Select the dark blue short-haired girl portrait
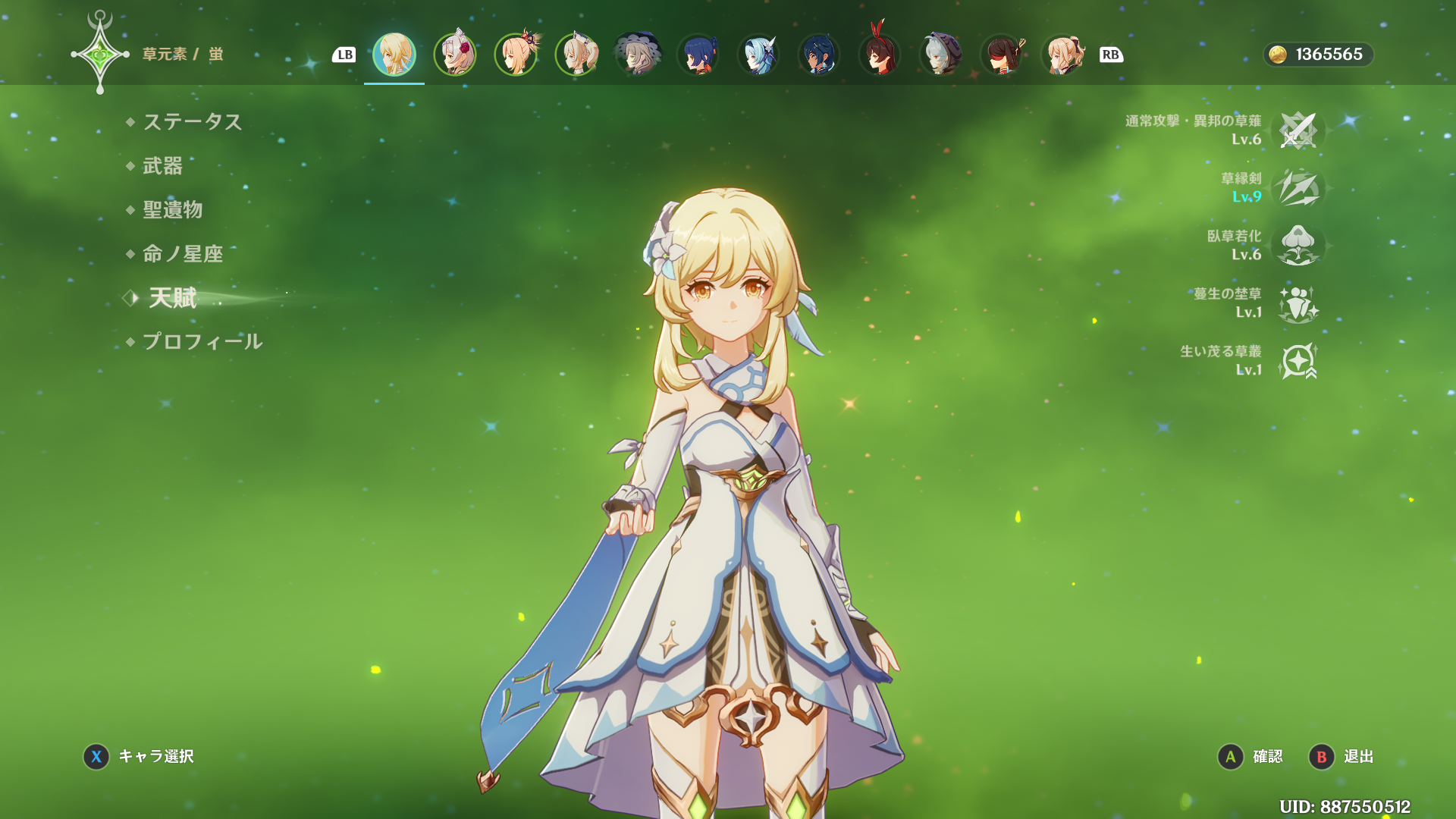This screenshot has width=1456, height=819. pos(698,55)
